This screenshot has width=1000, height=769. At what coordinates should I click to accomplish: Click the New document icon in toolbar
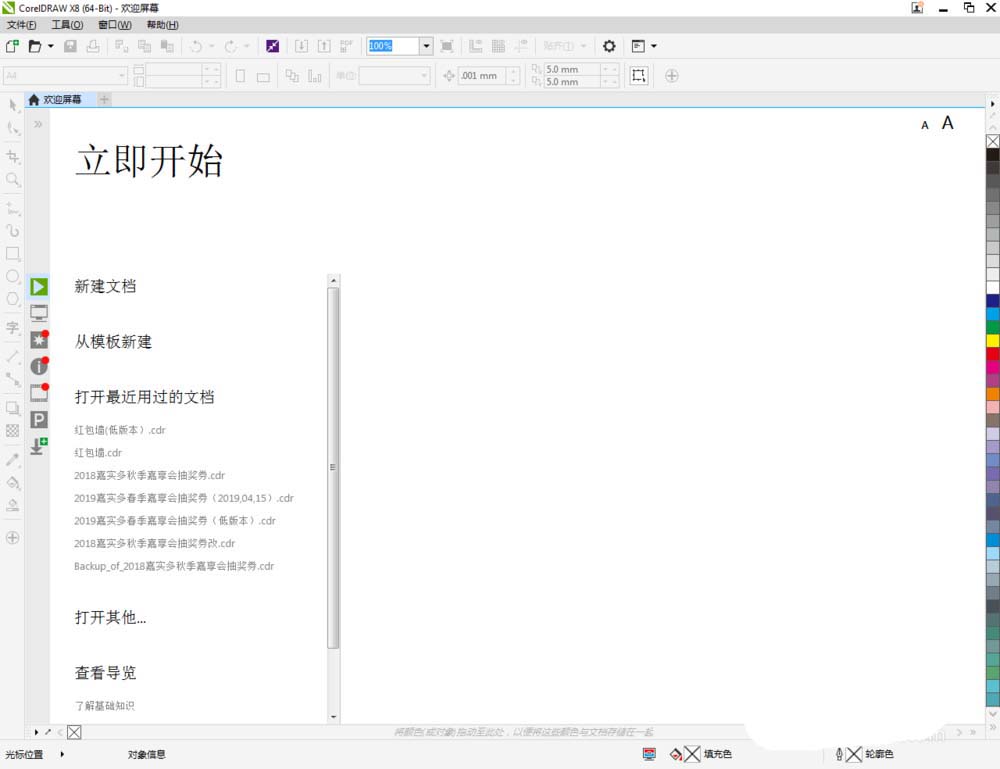tap(12, 46)
